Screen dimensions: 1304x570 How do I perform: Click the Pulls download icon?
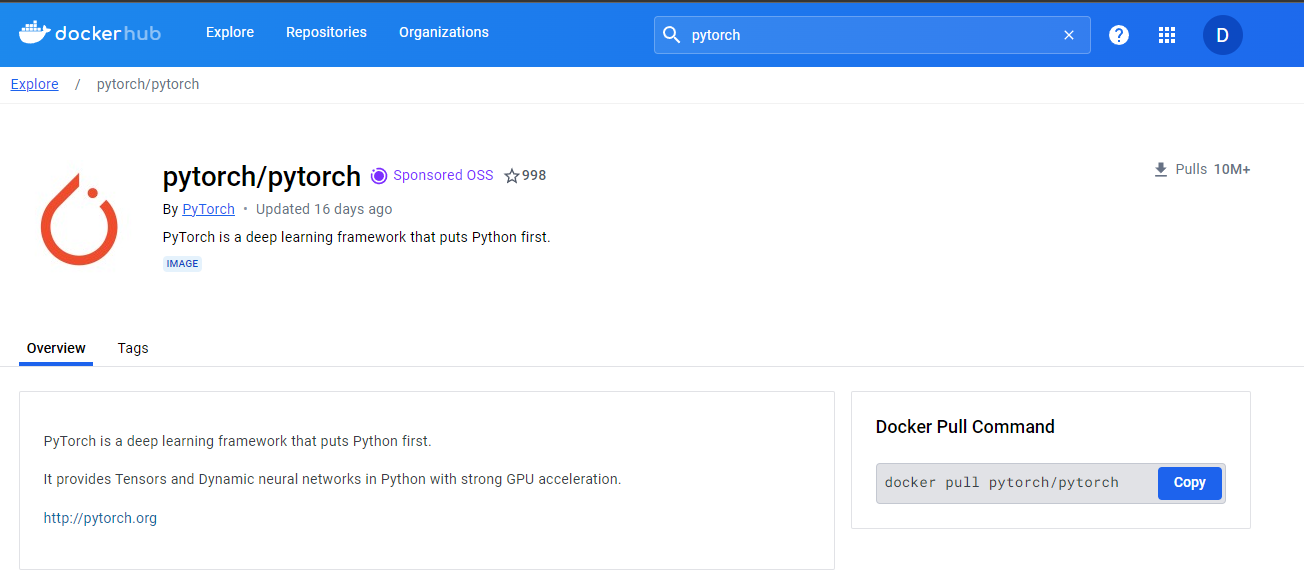pyautogui.click(x=1161, y=170)
